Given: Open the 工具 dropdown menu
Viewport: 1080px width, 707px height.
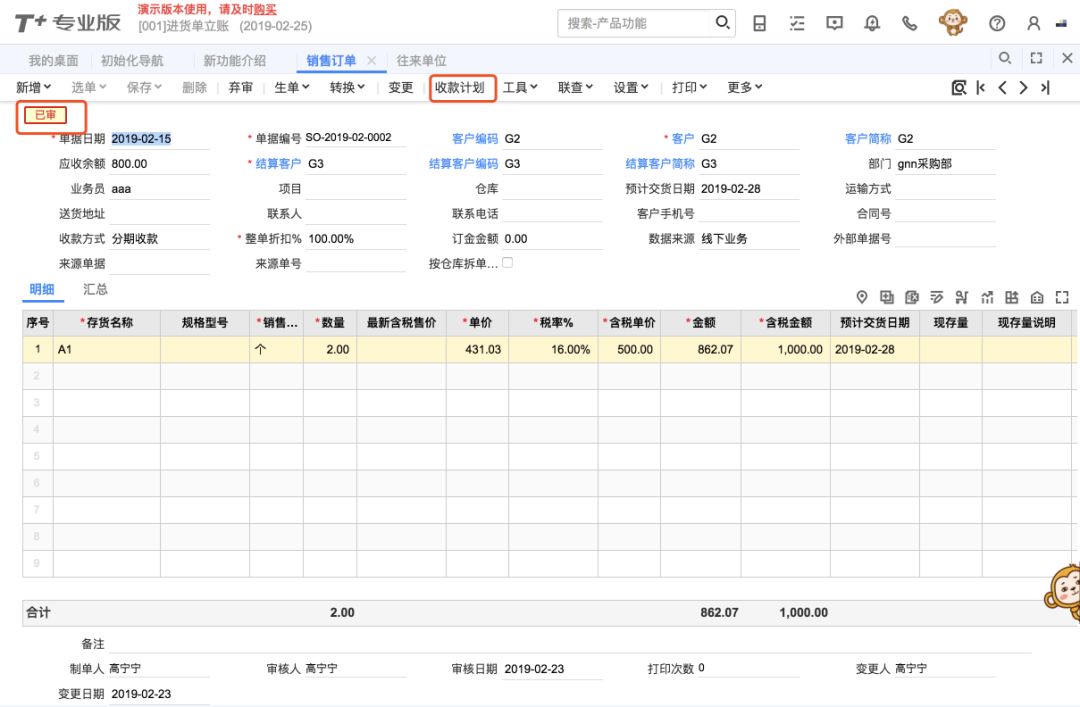Looking at the screenshot, I should [x=520, y=88].
